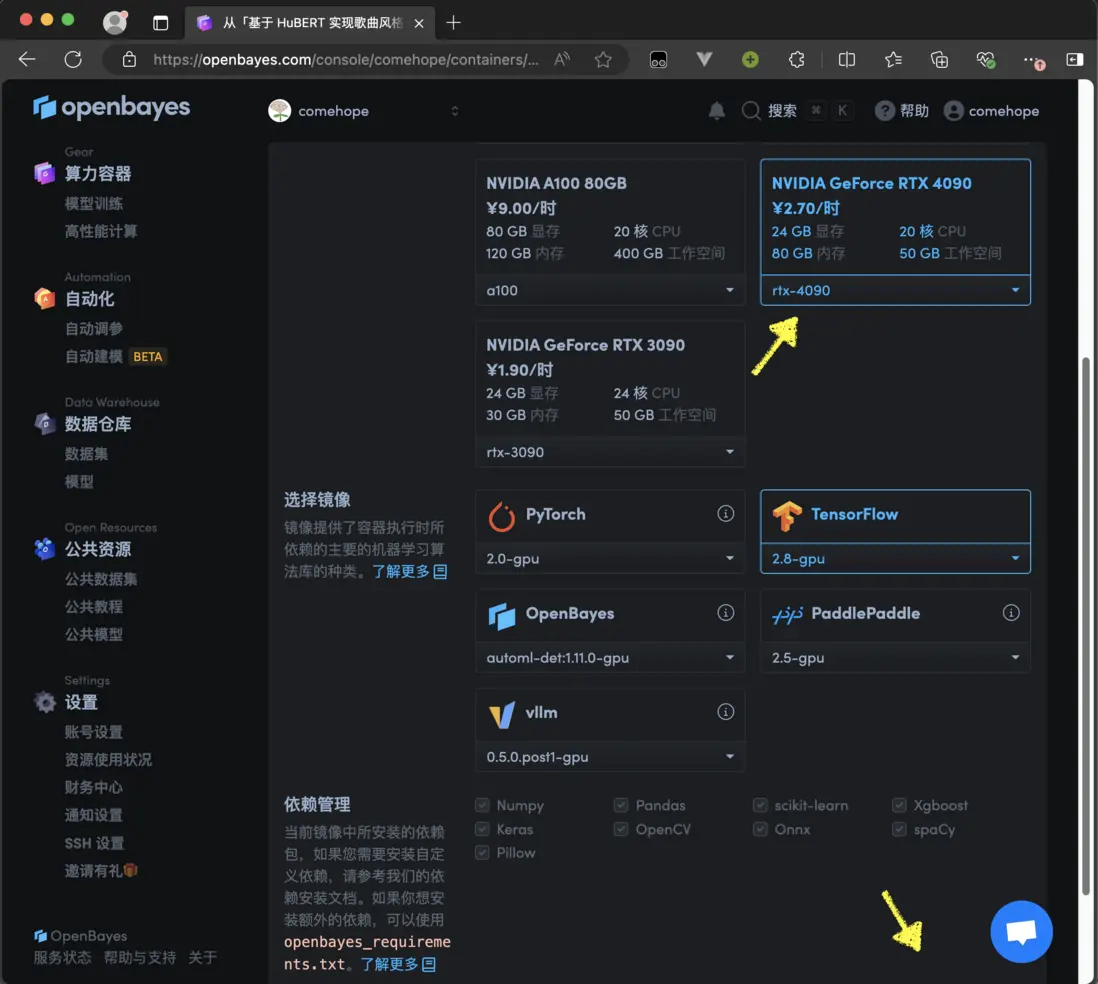1098x984 pixels.
Task: Open browser settings and more menu
Action: 1033,61
